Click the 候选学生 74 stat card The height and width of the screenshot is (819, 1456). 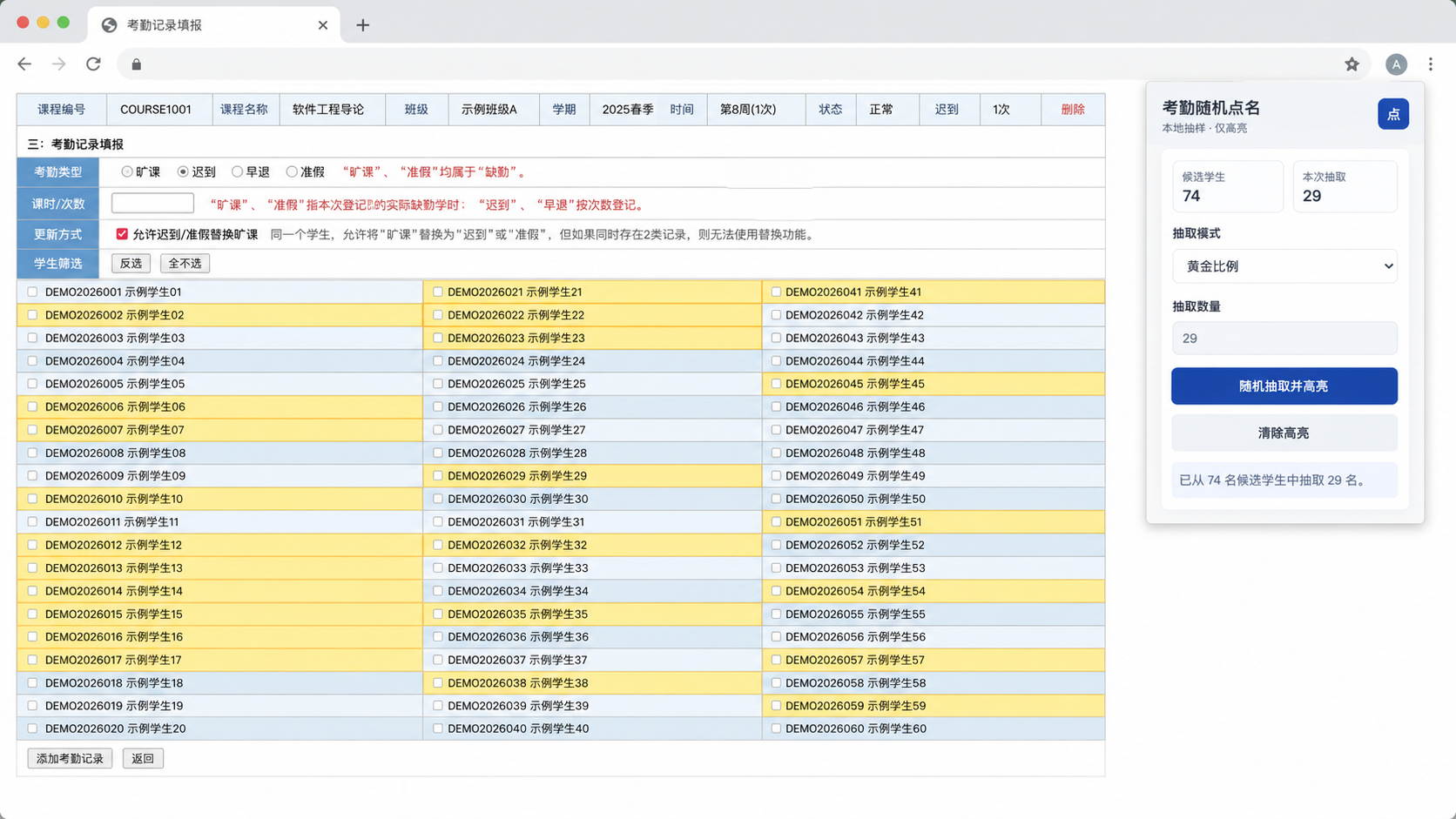click(x=1228, y=186)
